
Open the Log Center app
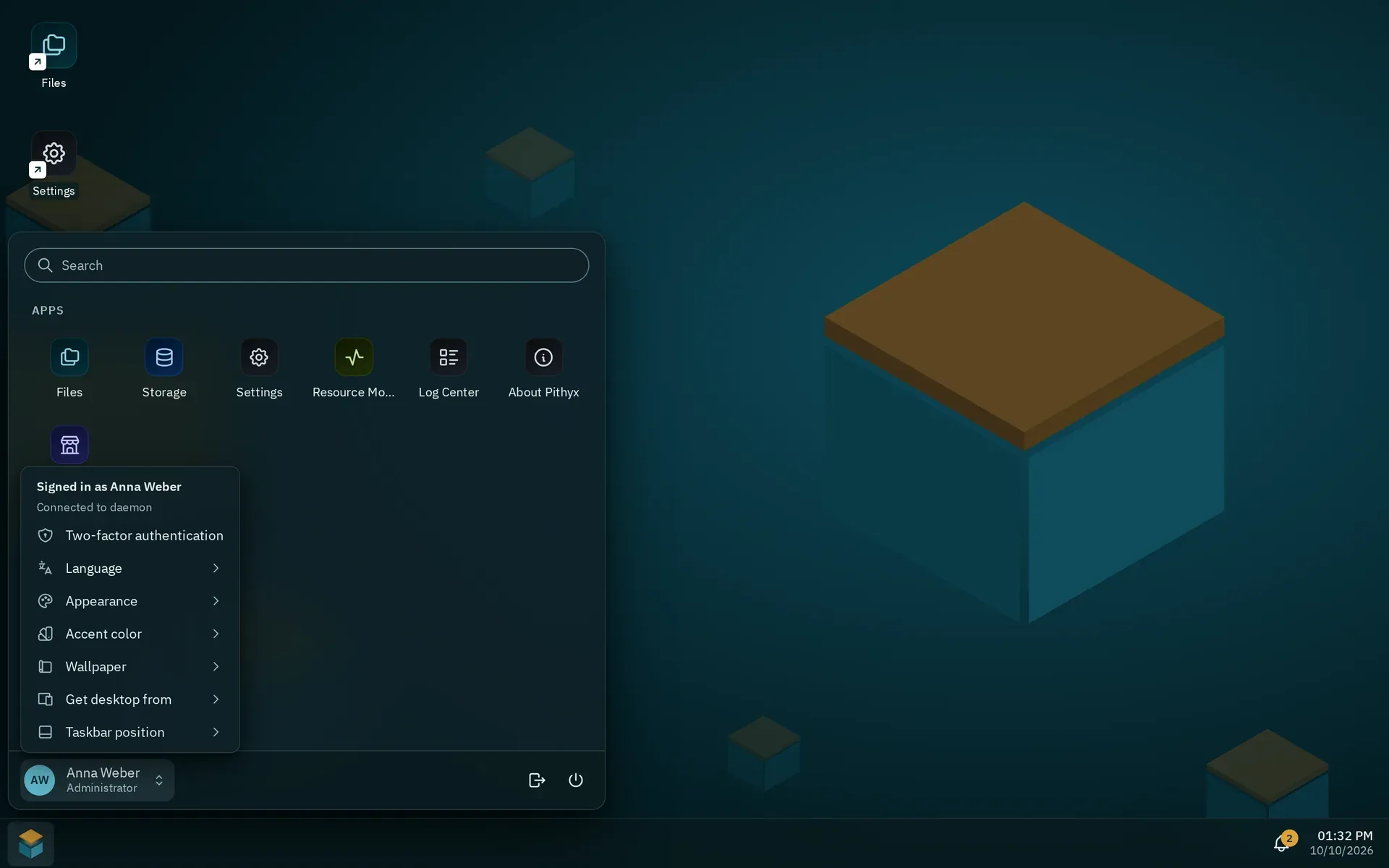(449, 369)
